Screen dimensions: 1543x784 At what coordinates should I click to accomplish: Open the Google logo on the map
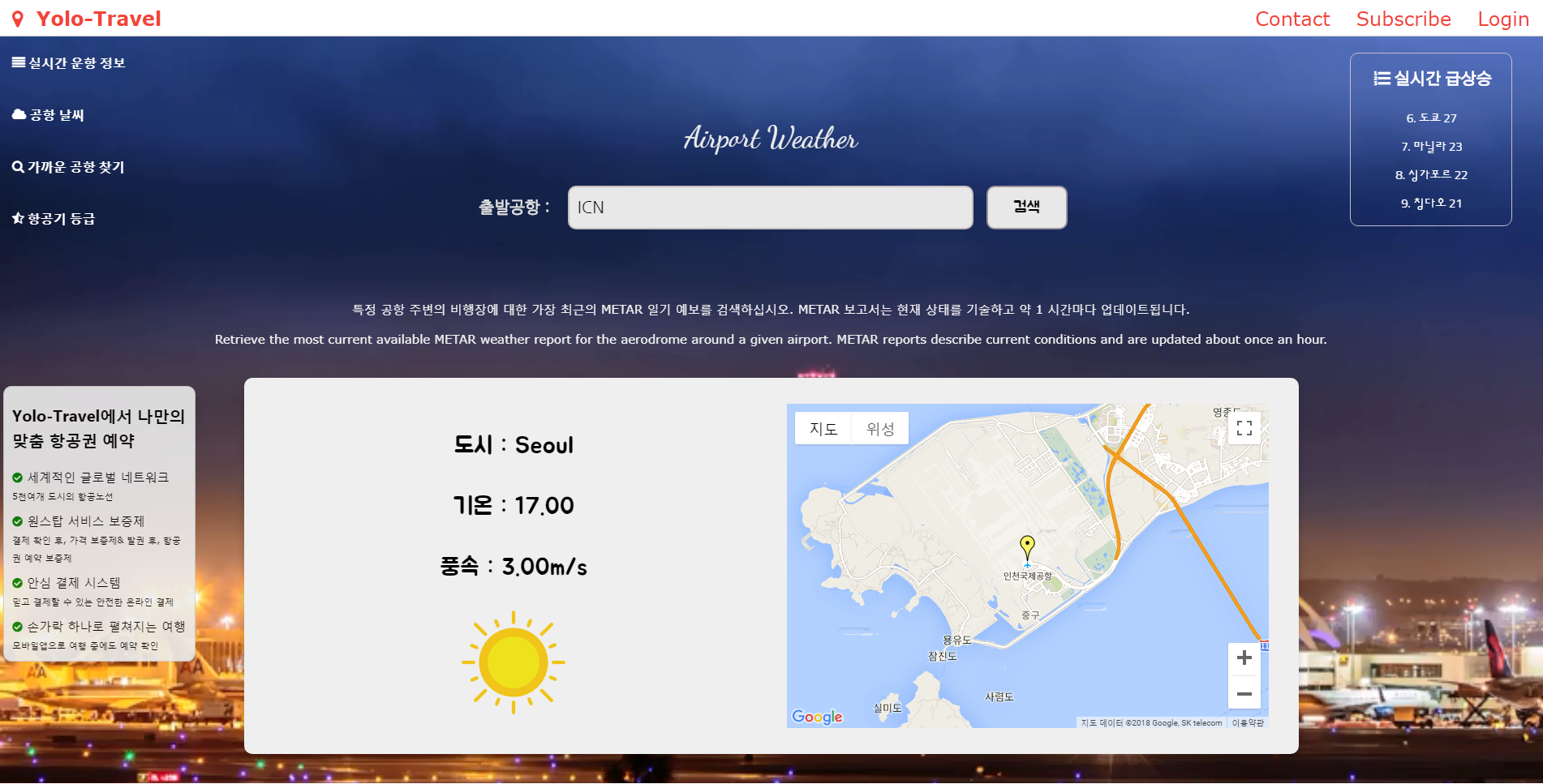coord(817,717)
